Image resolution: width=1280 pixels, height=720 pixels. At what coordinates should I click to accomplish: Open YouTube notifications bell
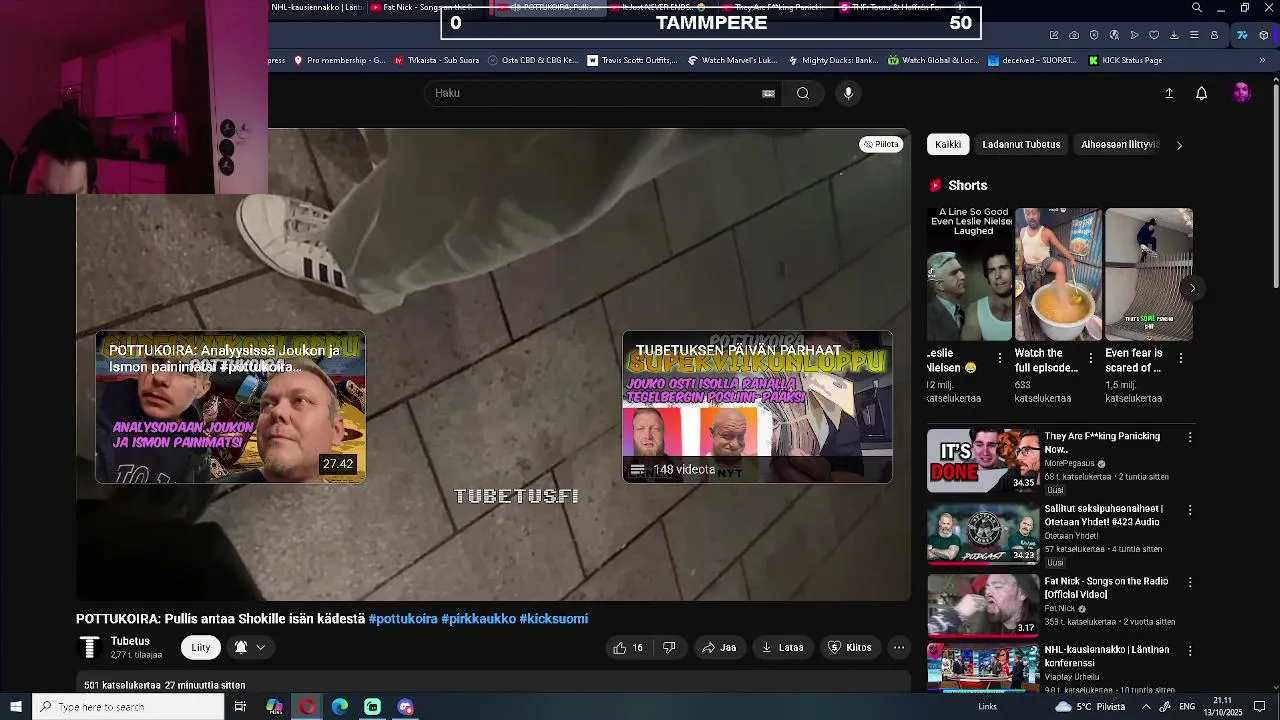coord(1202,93)
